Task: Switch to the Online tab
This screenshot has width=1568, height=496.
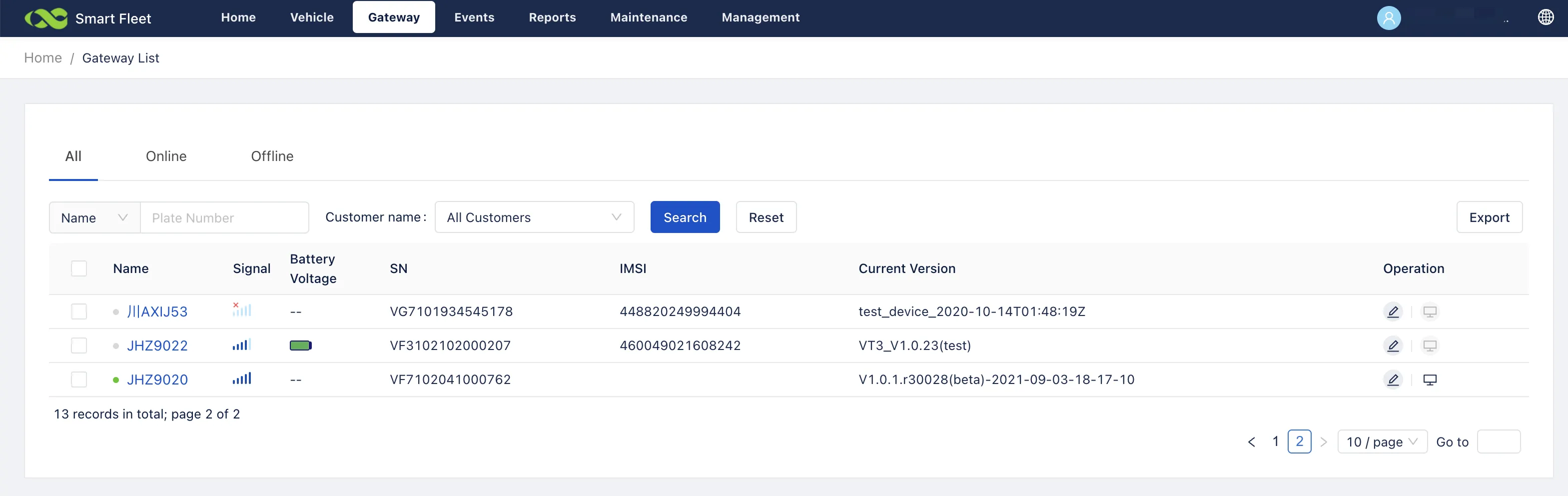Action: pos(166,156)
